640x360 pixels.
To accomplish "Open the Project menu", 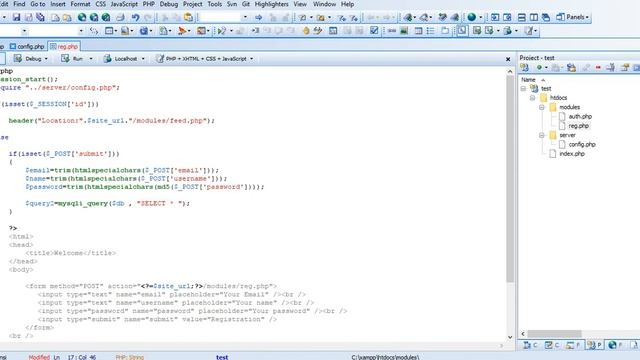I will 193,4.
